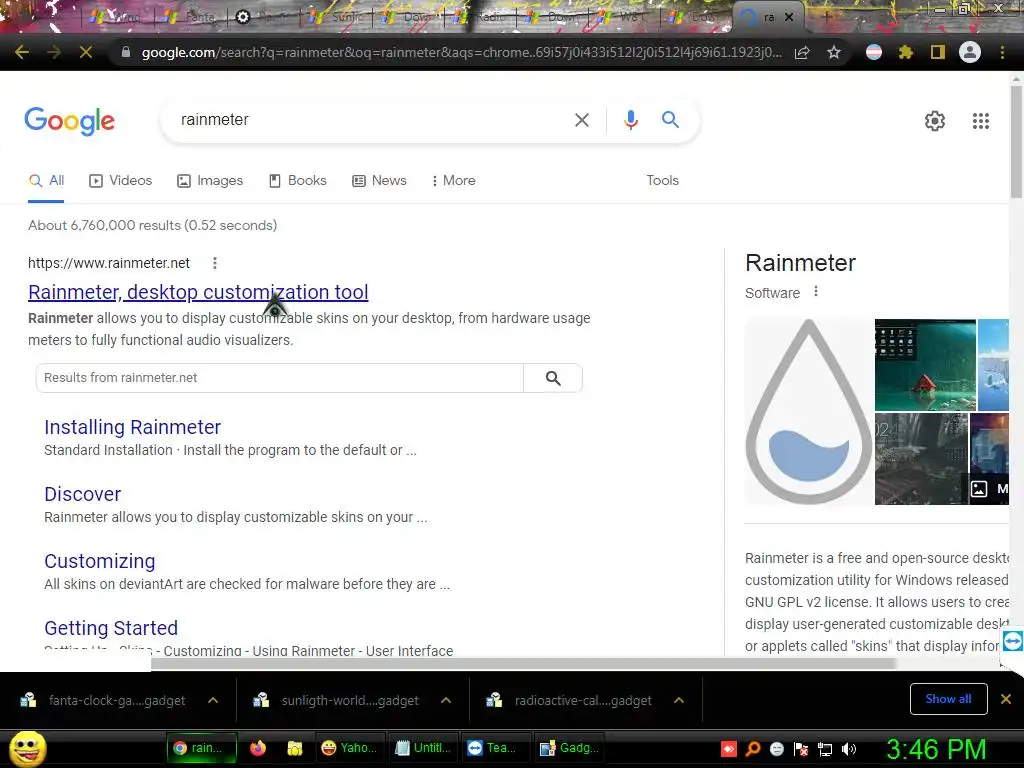Open the radioactive-cal gadget download
The height and width of the screenshot is (768, 1024).
point(571,701)
